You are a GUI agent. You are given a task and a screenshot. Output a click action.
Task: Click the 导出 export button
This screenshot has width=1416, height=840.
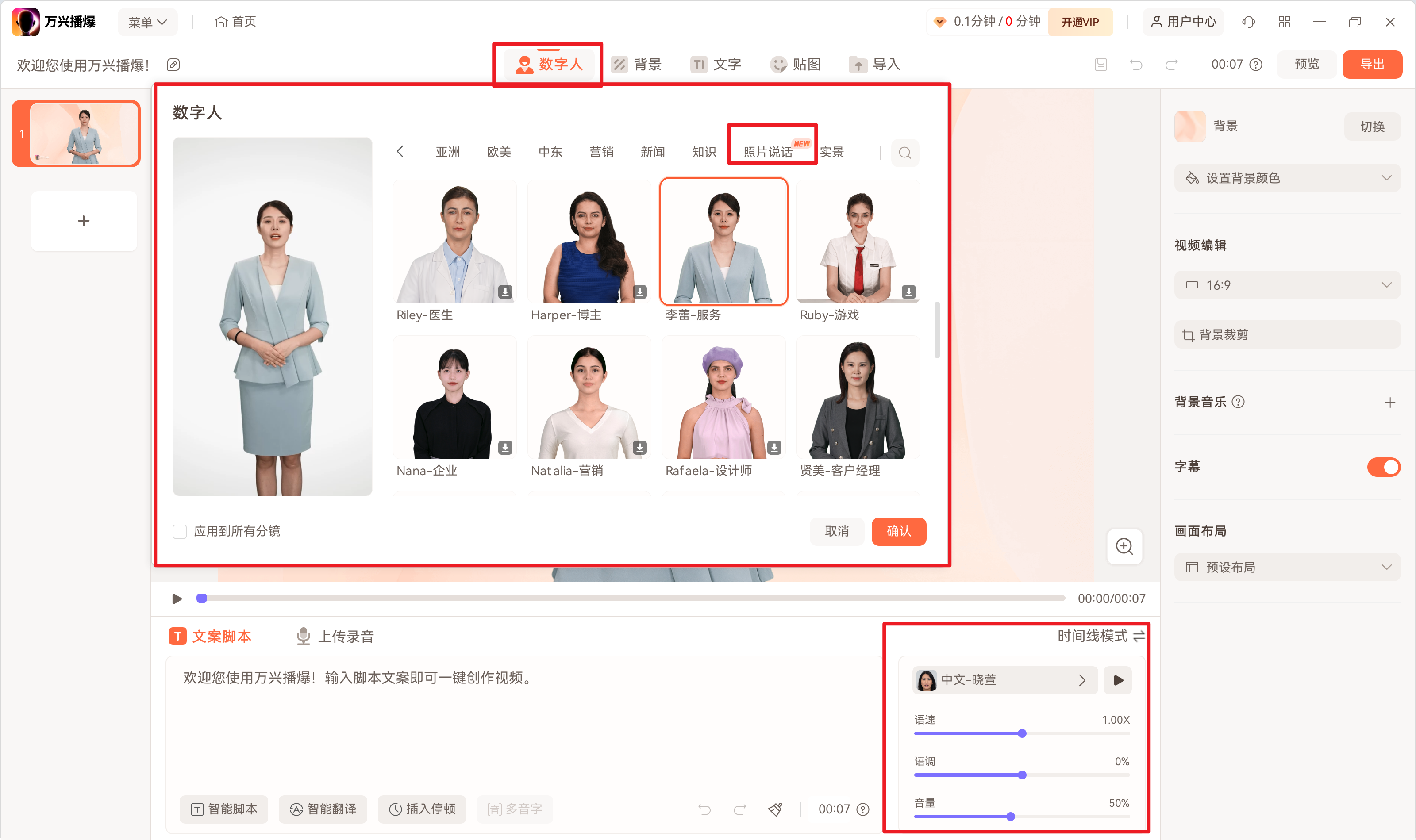coord(1372,64)
